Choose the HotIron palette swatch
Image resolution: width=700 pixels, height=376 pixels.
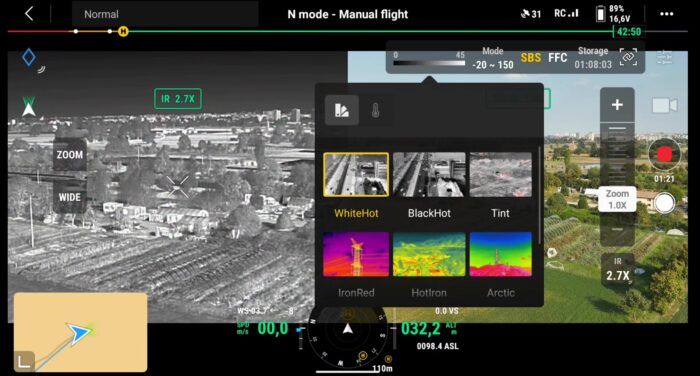click(x=429, y=254)
